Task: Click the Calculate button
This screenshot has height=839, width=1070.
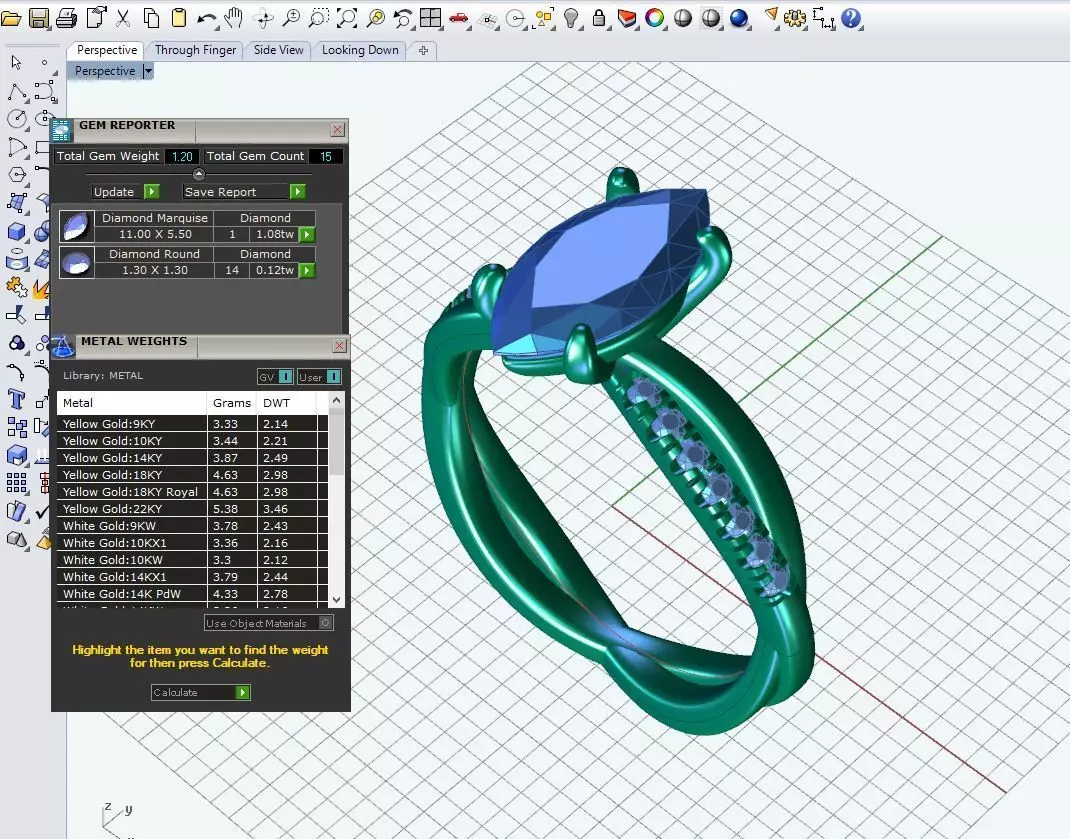Action: [x=200, y=692]
